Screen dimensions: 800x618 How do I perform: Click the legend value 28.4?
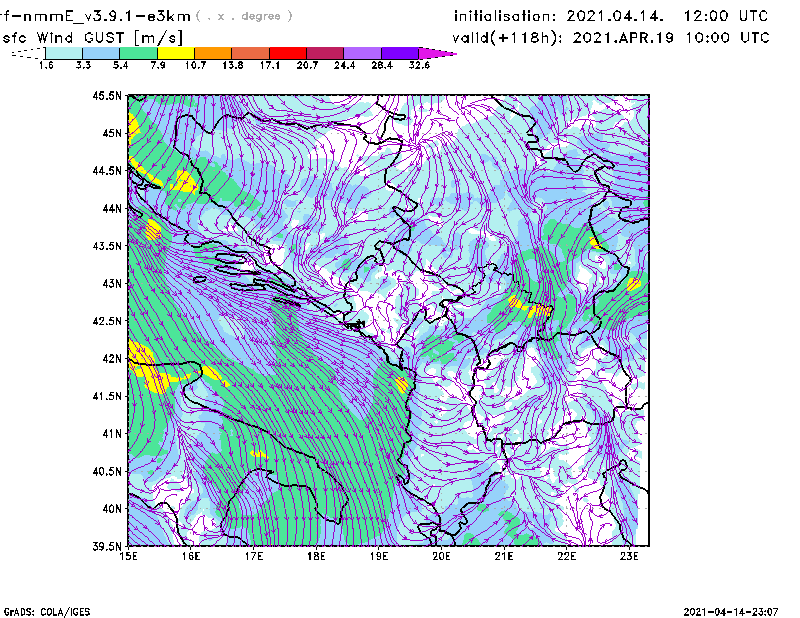point(382,65)
